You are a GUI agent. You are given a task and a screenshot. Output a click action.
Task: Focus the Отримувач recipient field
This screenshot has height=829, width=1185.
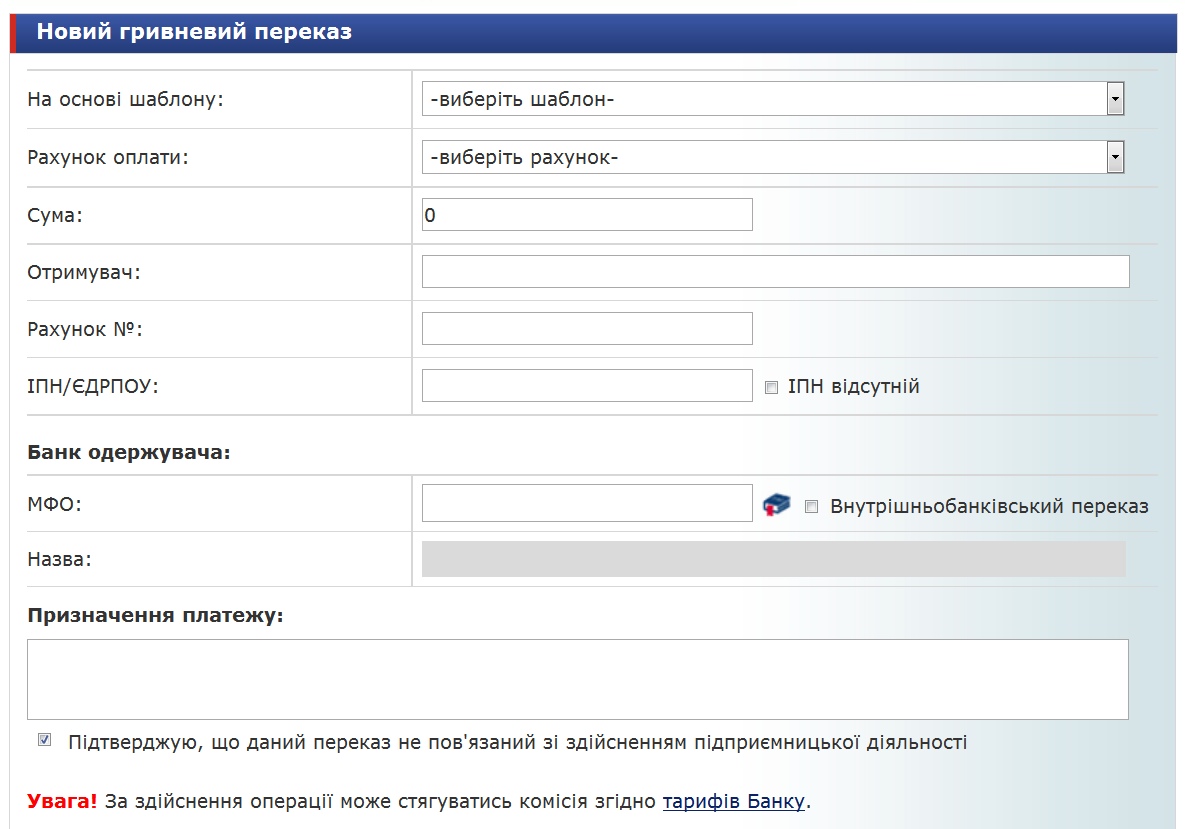click(775, 271)
